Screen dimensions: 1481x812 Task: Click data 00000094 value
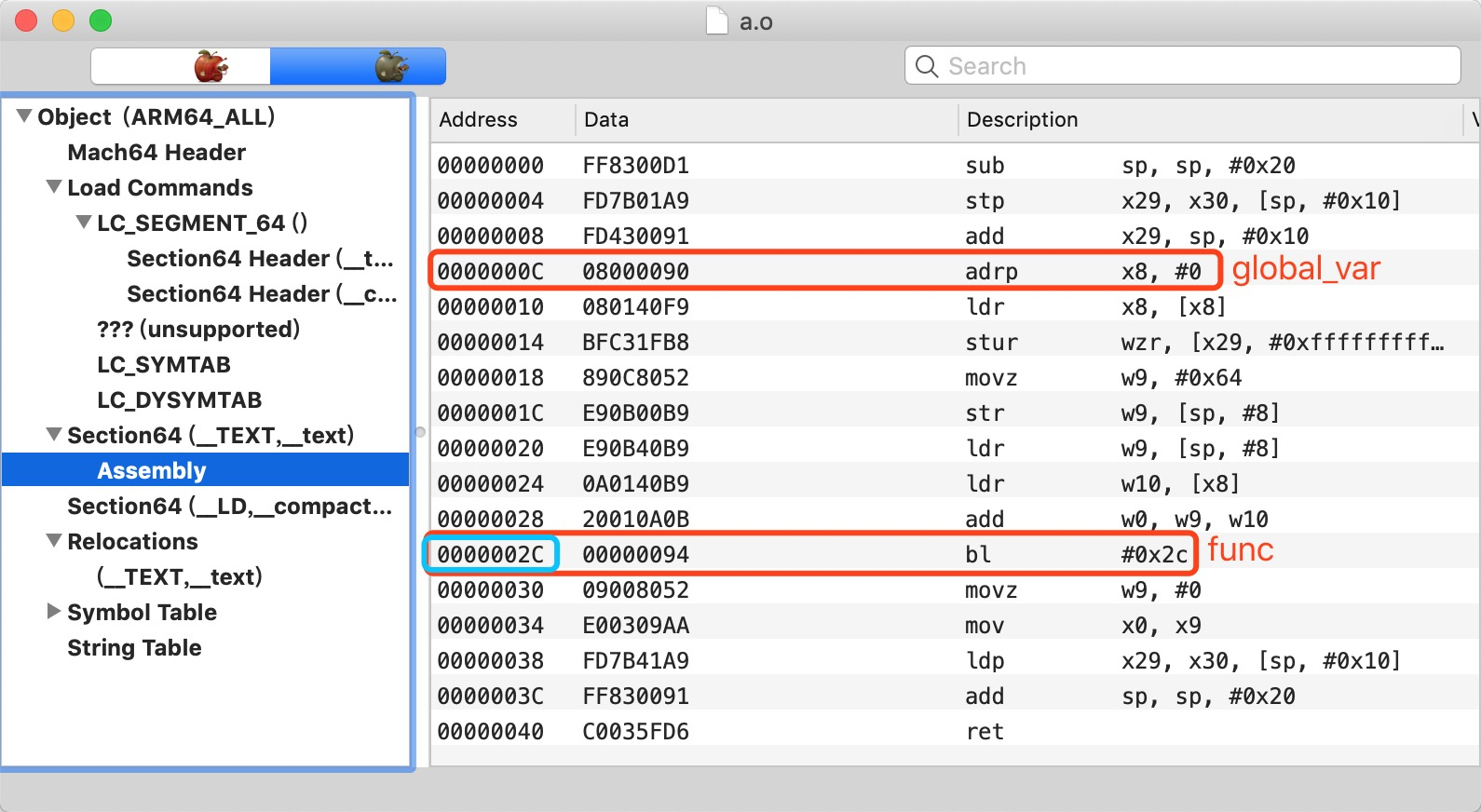(636, 554)
